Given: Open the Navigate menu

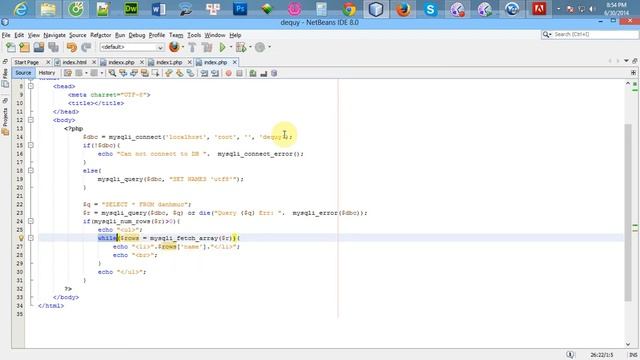Looking at the screenshot, I should point(54,35).
